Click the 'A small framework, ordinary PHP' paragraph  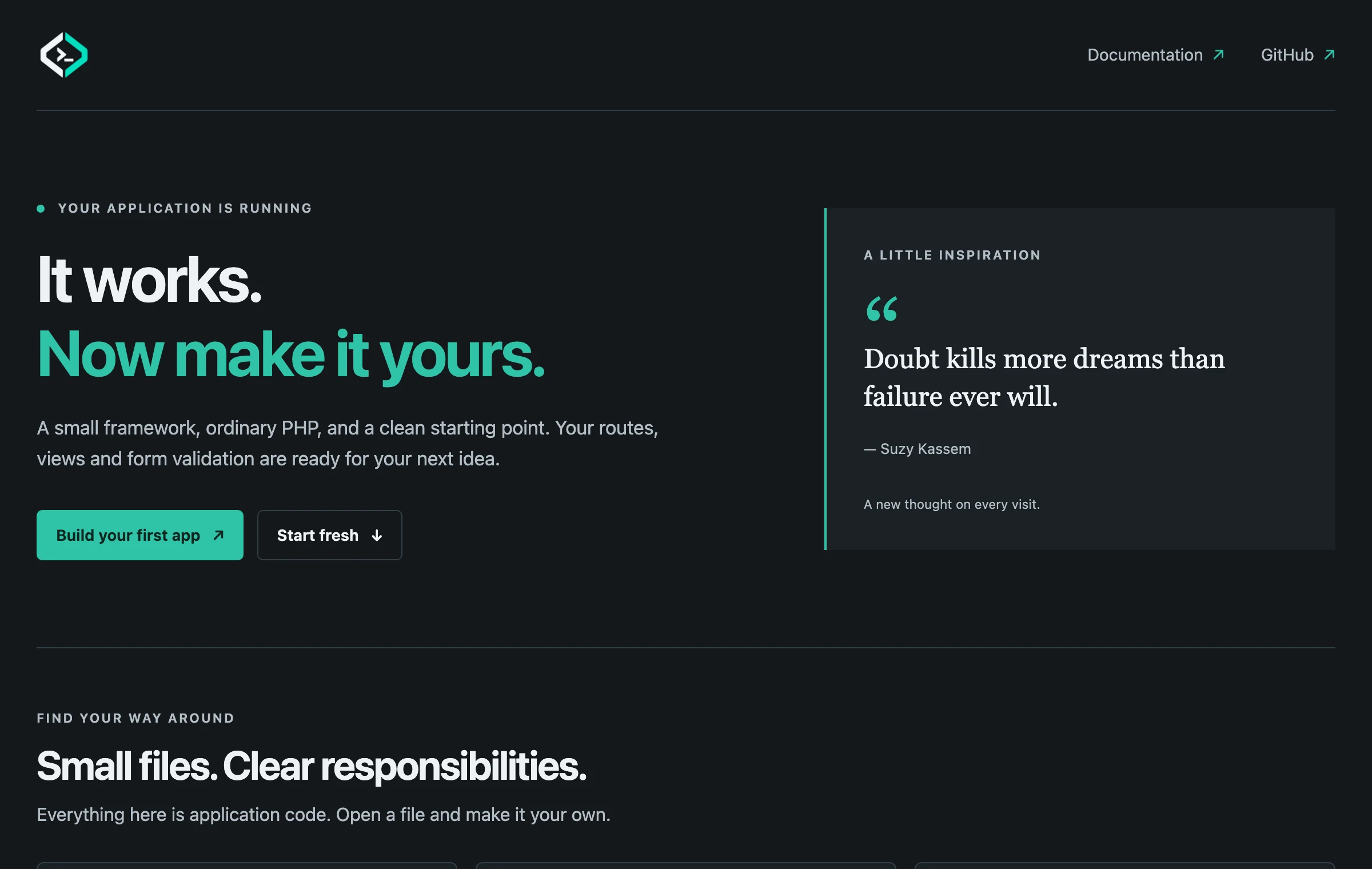coord(348,443)
